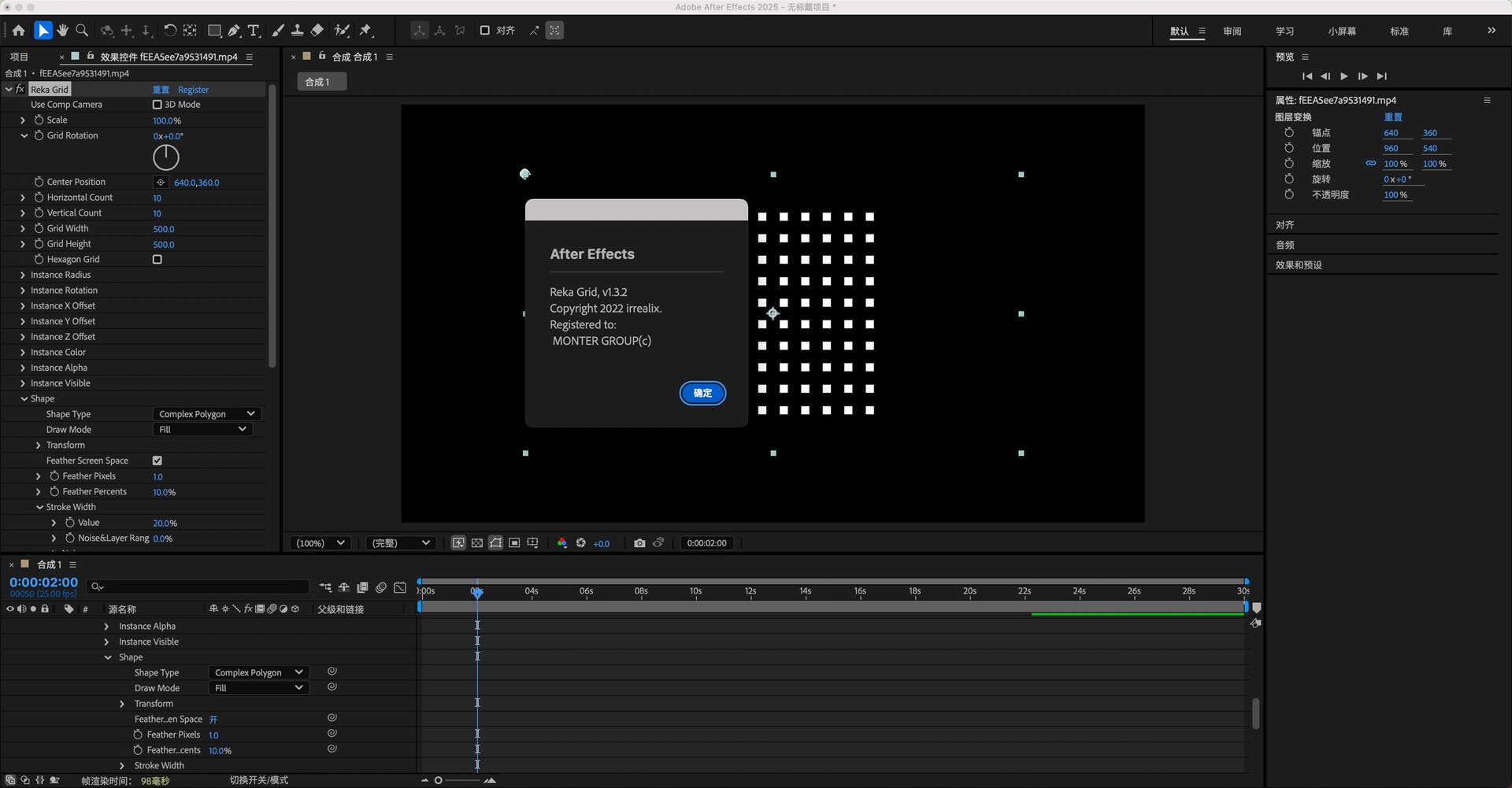This screenshot has width=1512, height=788.
Task: Toggle fast previews icon in viewer
Action: click(458, 543)
